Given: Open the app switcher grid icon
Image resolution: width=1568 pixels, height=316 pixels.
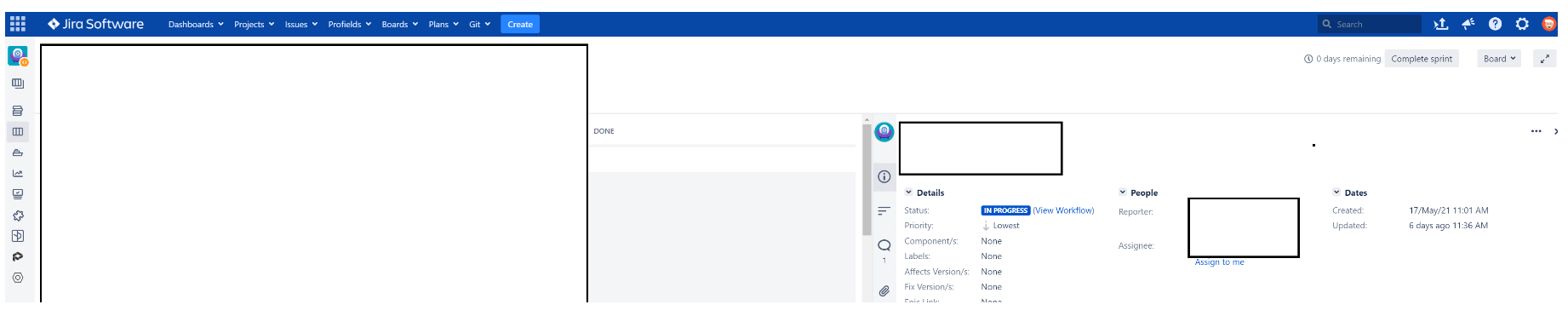Looking at the screenshot, I should pyautogui.click(x=18, y=24).
